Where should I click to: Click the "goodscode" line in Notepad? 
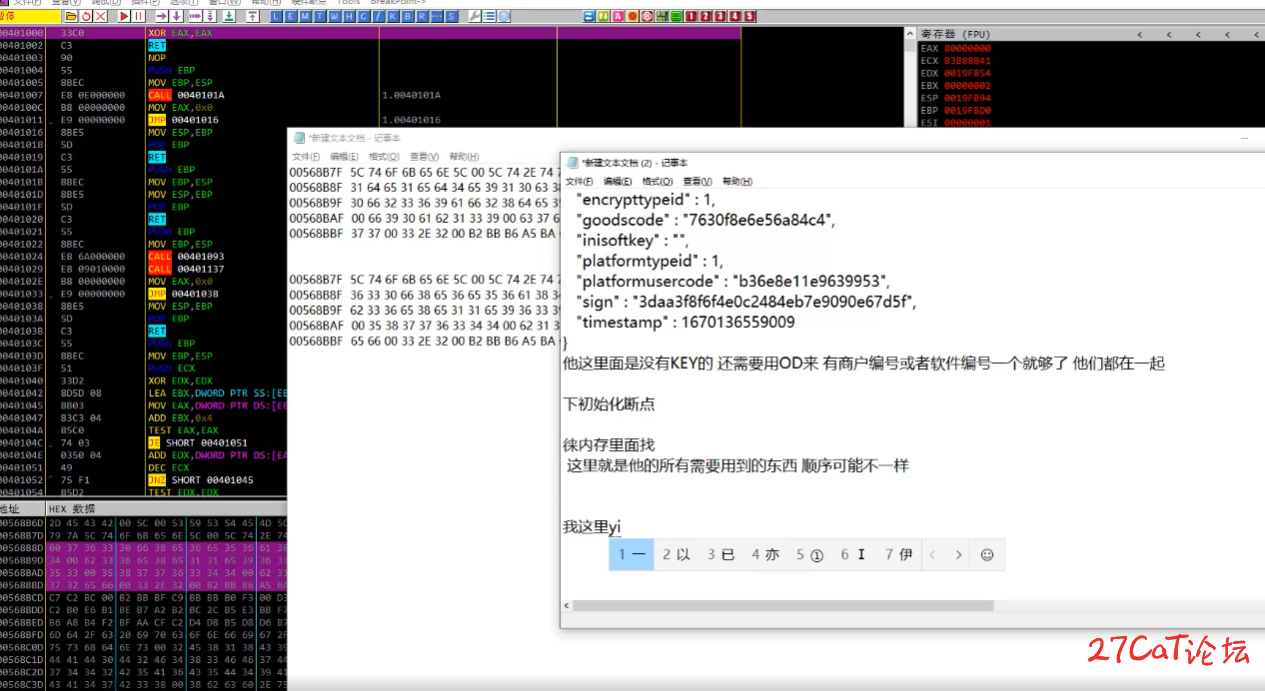(x=705, y=220)
